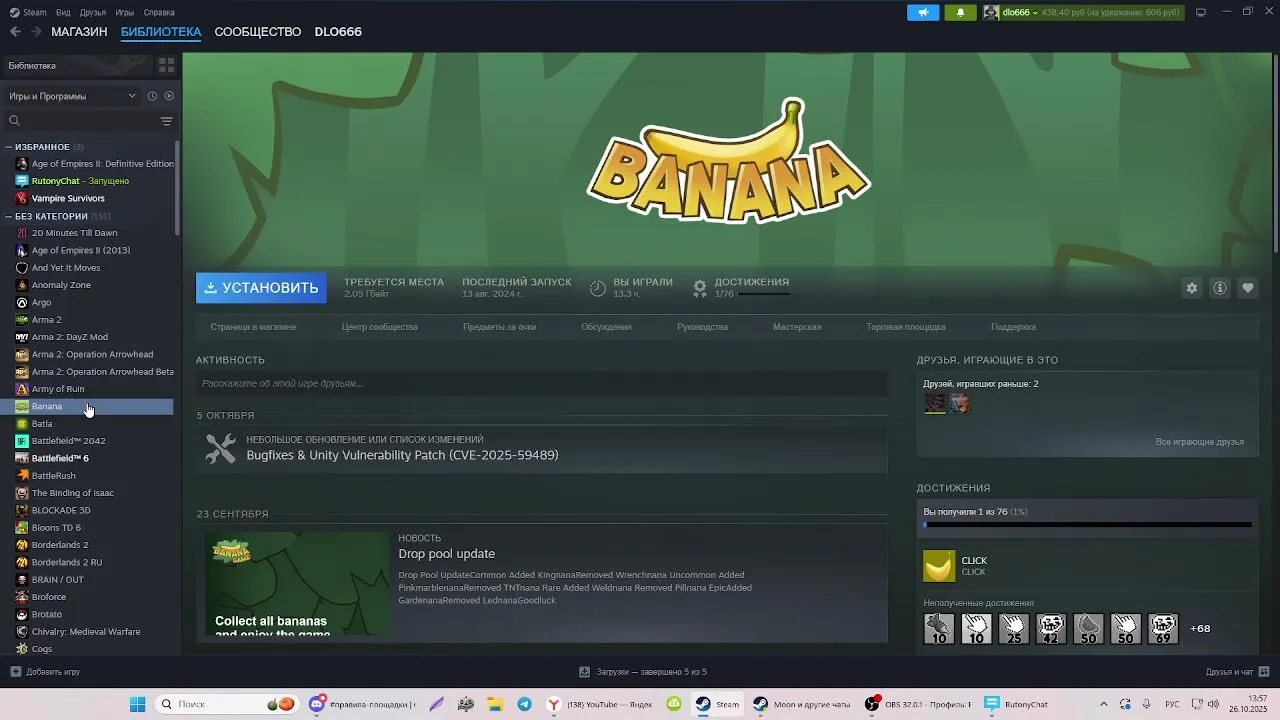The width and height of the screenshot is (1280, 720).
Task: Click the achievement icon labeled 25
Action: point(1013,629)
